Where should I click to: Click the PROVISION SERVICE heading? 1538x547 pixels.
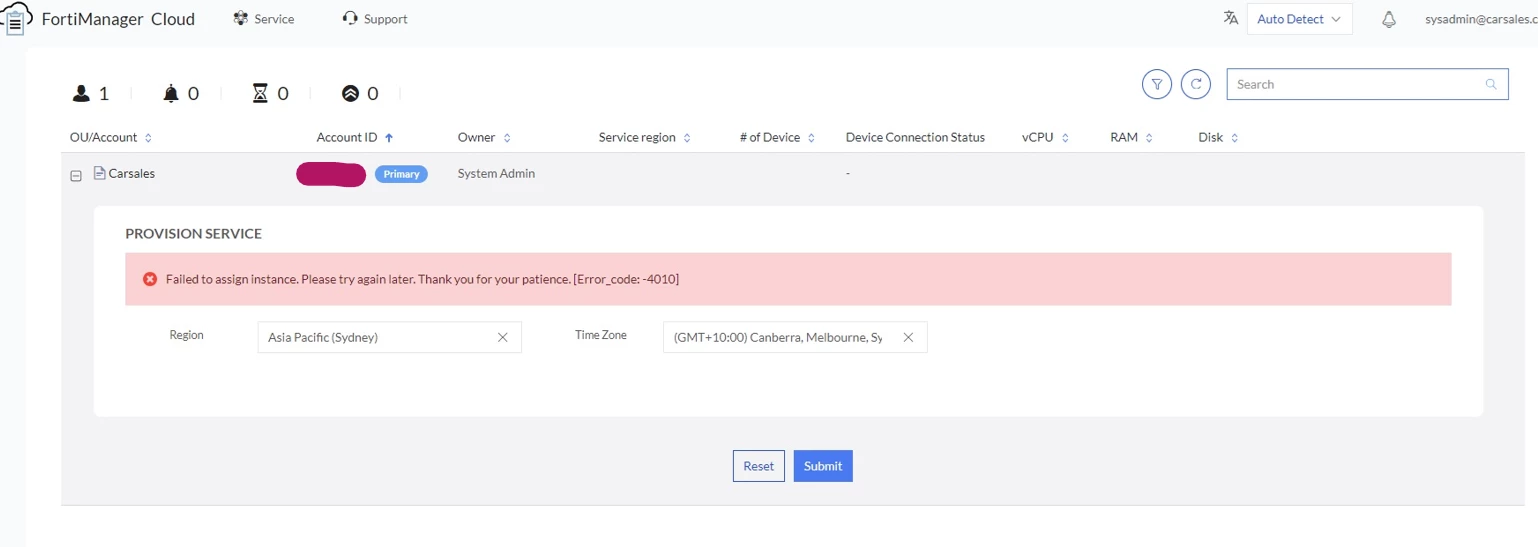193,233
